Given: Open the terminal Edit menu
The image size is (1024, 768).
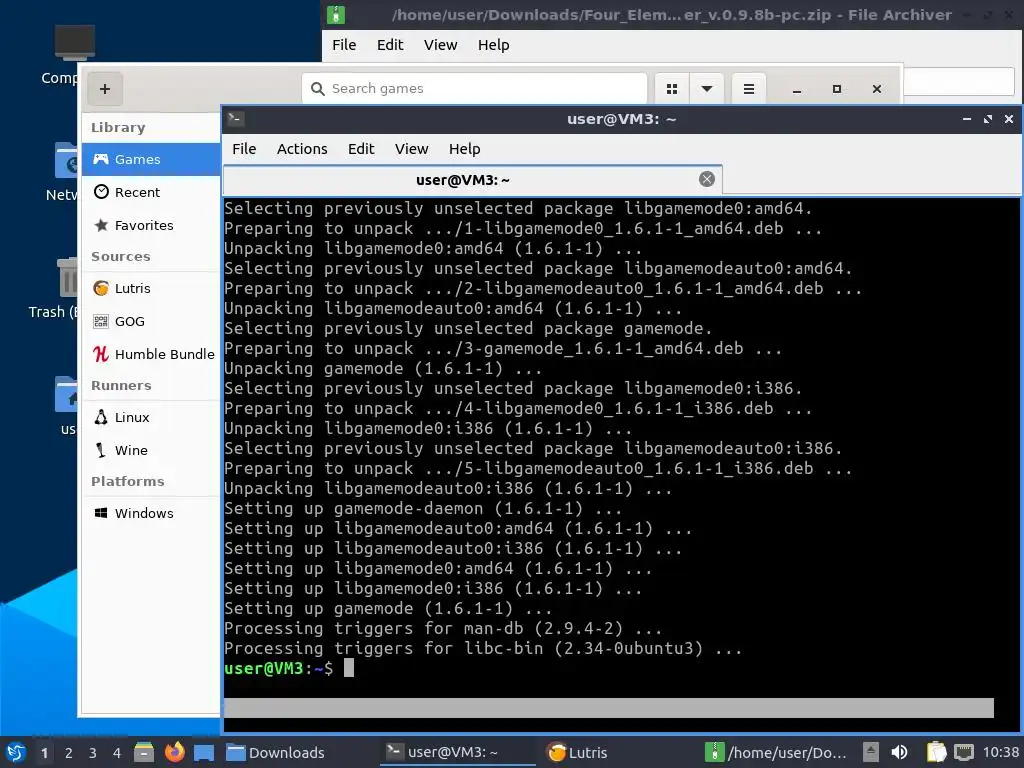Looking at the screenshot, I should point(361,149).
